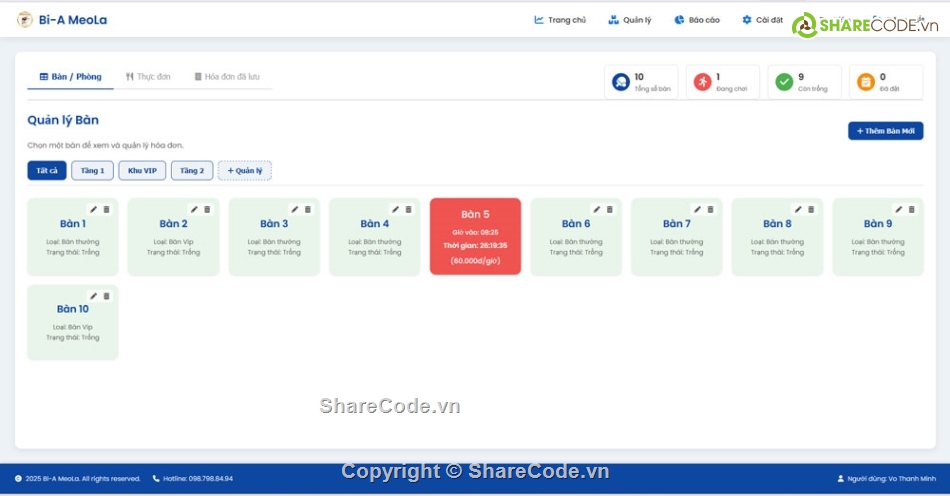Switch to the Thực đơn tab
Viewport: 950px width, 496px height.
click(x=148, y=77)
